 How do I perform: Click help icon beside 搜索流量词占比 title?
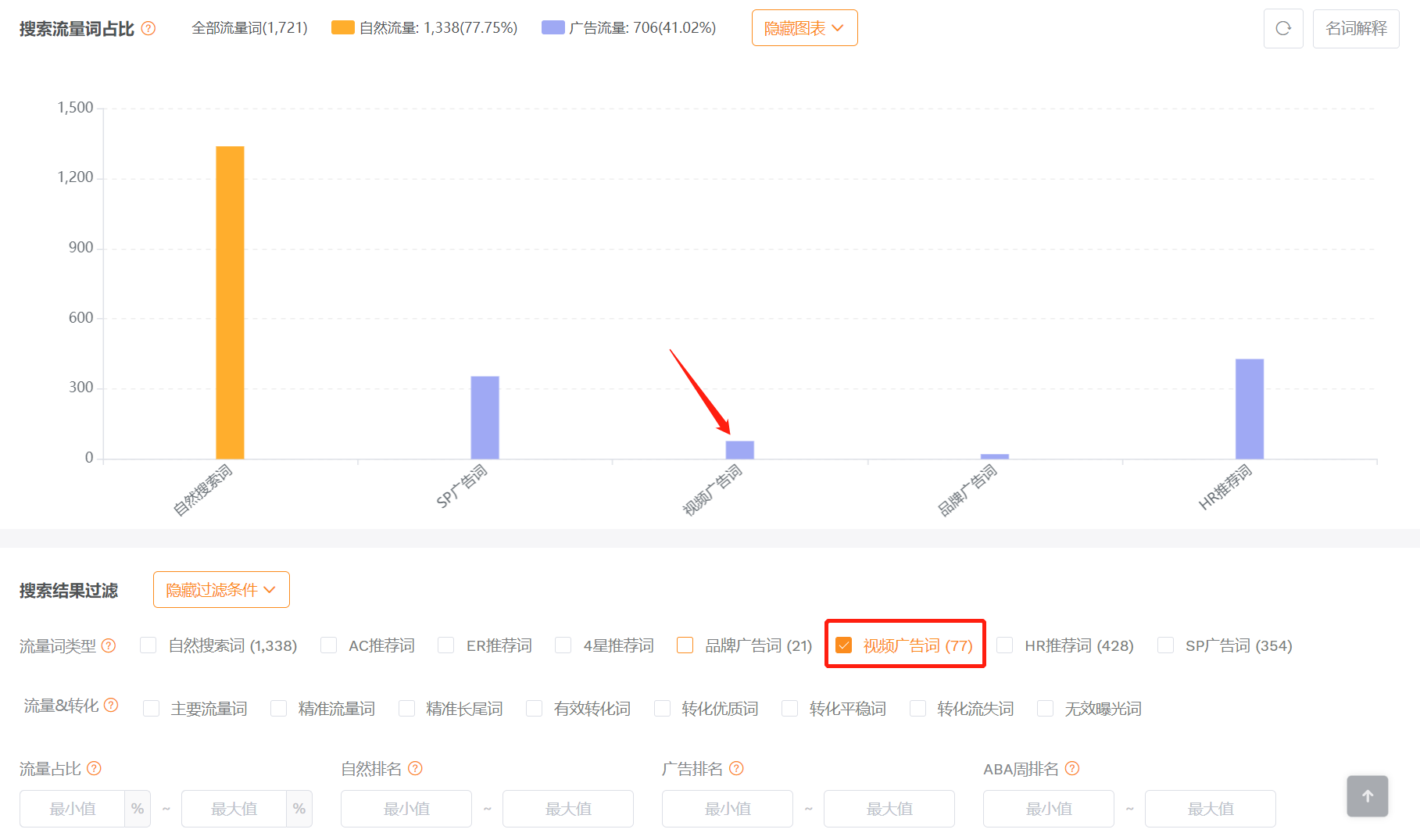148,29
